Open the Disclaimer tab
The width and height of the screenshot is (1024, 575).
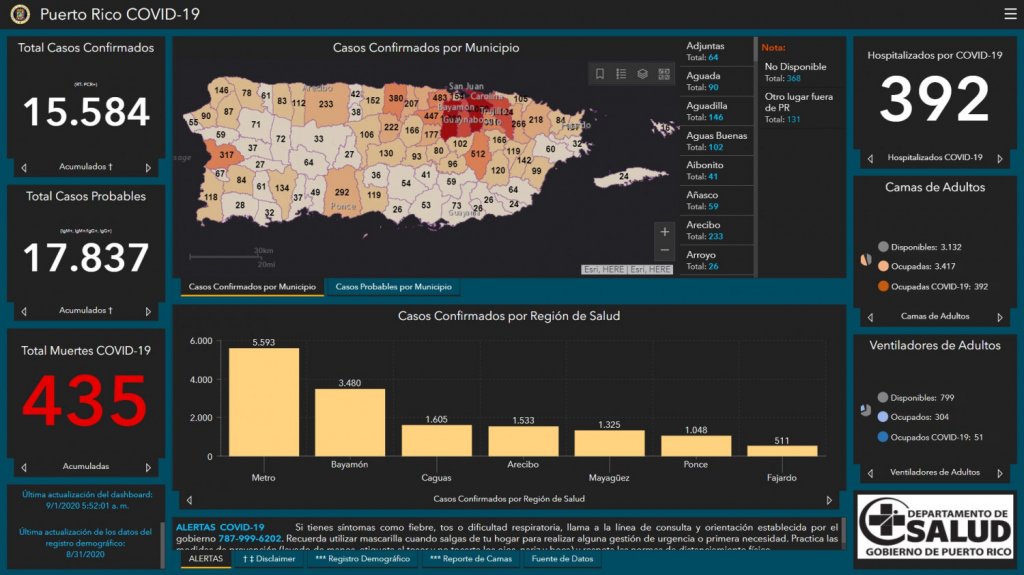(269, 559)
